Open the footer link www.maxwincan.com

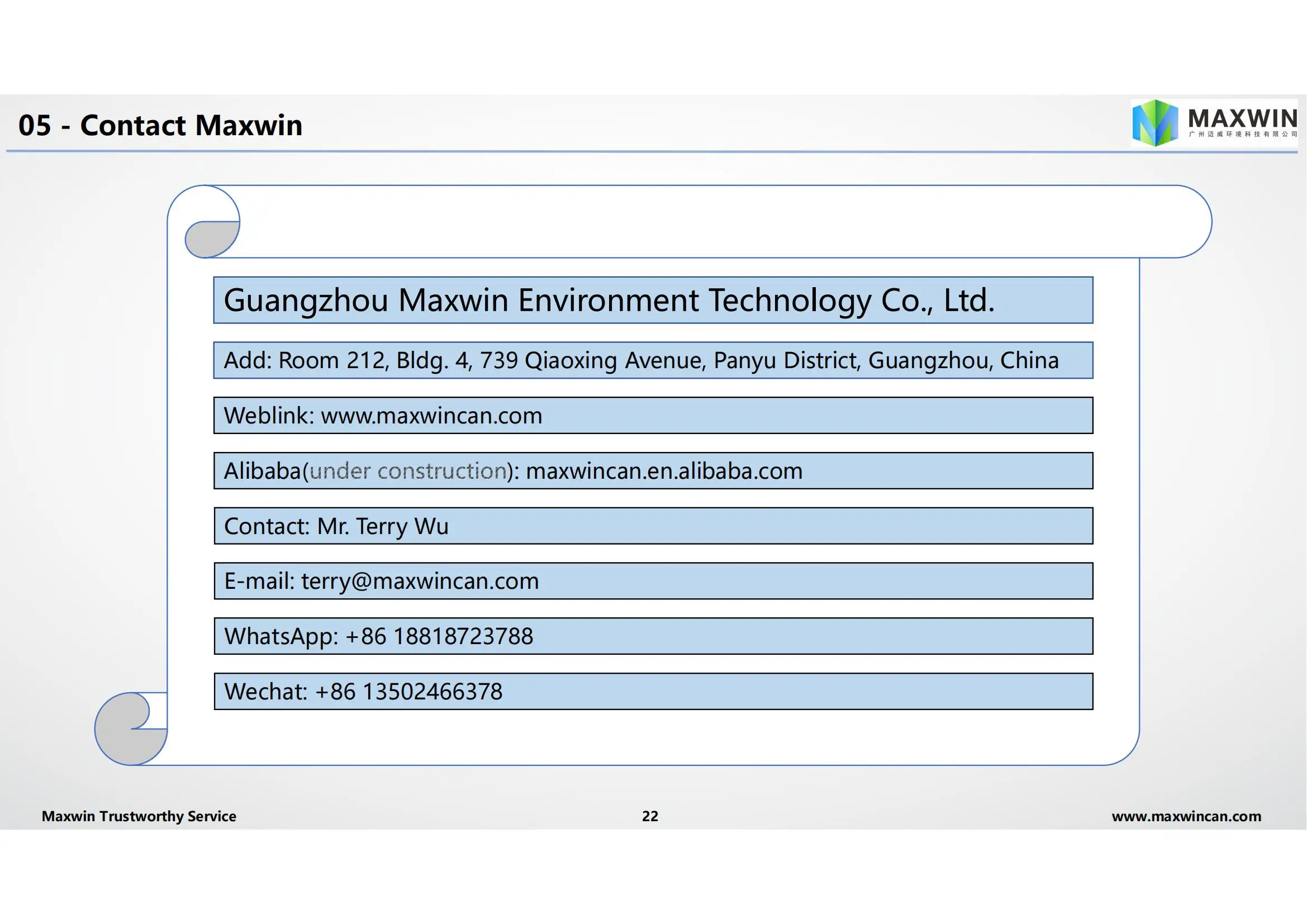(1186, 817)
